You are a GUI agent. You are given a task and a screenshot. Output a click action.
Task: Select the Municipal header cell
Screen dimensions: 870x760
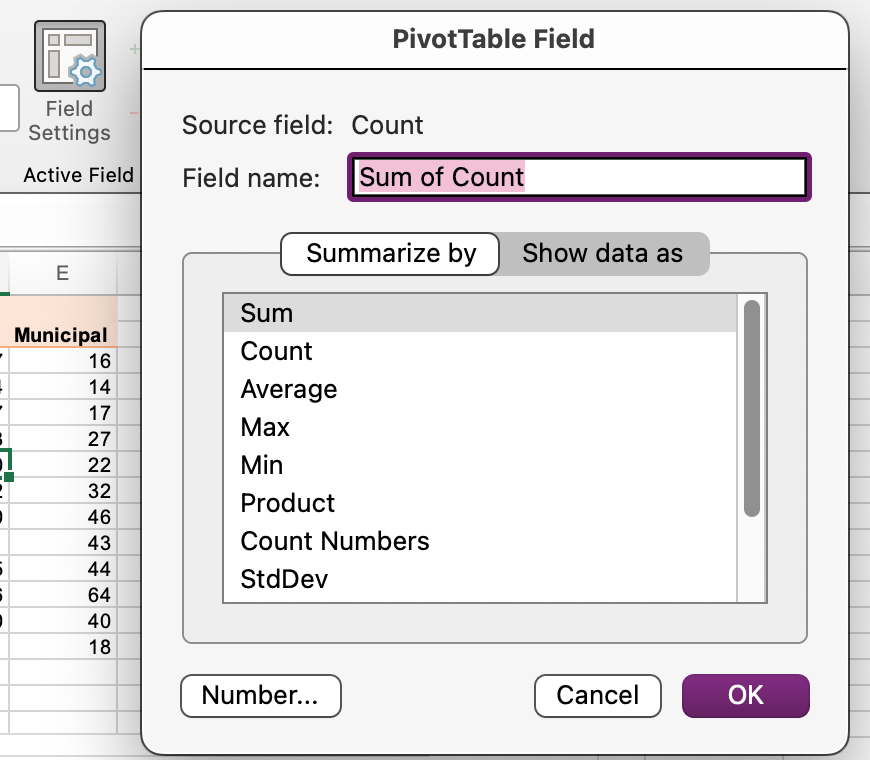(63, 335)
